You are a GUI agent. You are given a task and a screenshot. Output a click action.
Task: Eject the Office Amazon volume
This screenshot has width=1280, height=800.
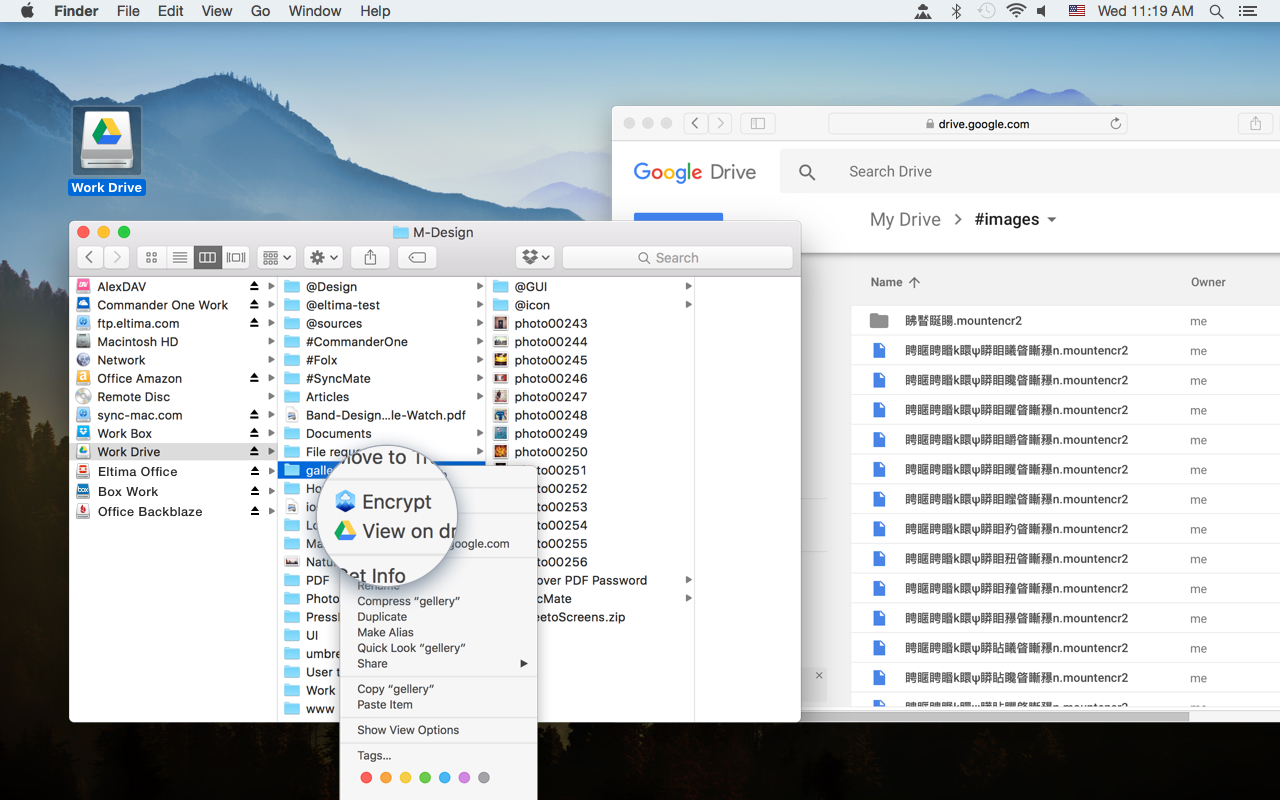pyautogui.click(x=256, y=378)
